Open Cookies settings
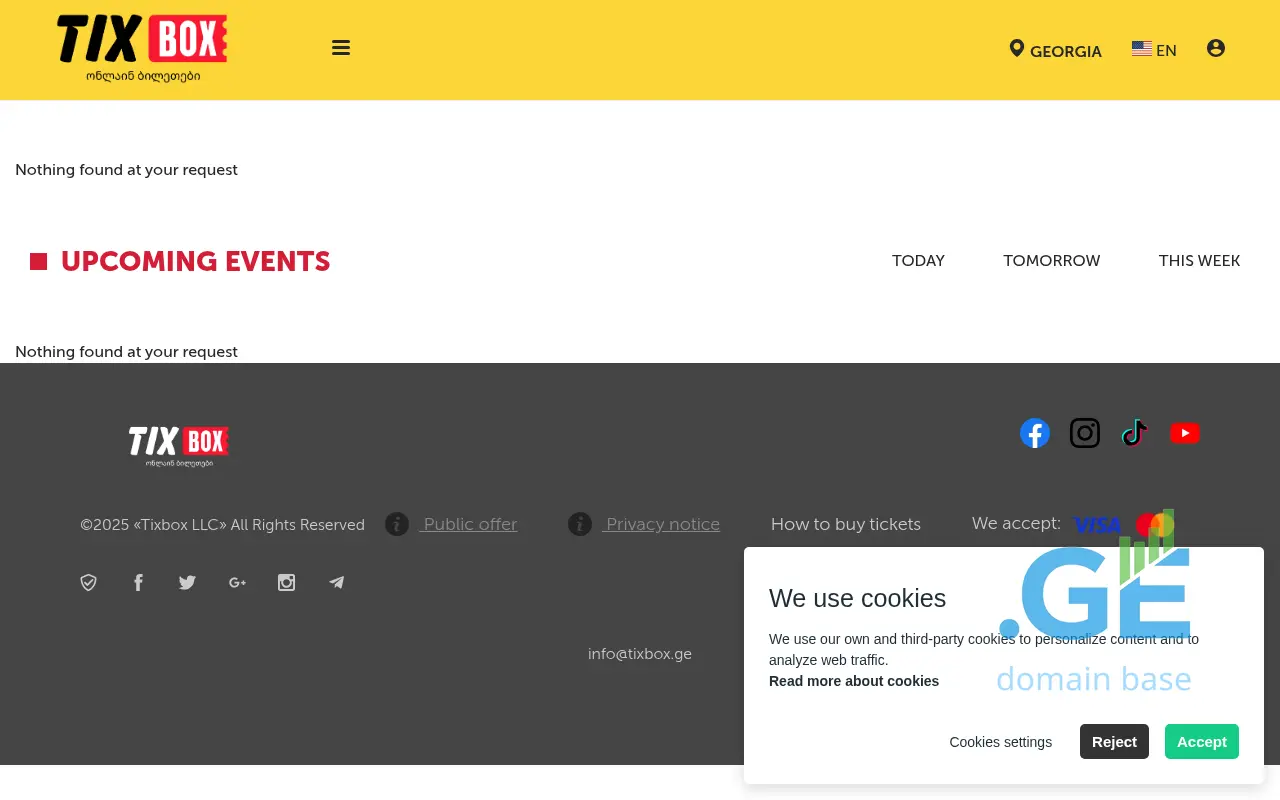The image size is (1280, 800). [1000, 742]
